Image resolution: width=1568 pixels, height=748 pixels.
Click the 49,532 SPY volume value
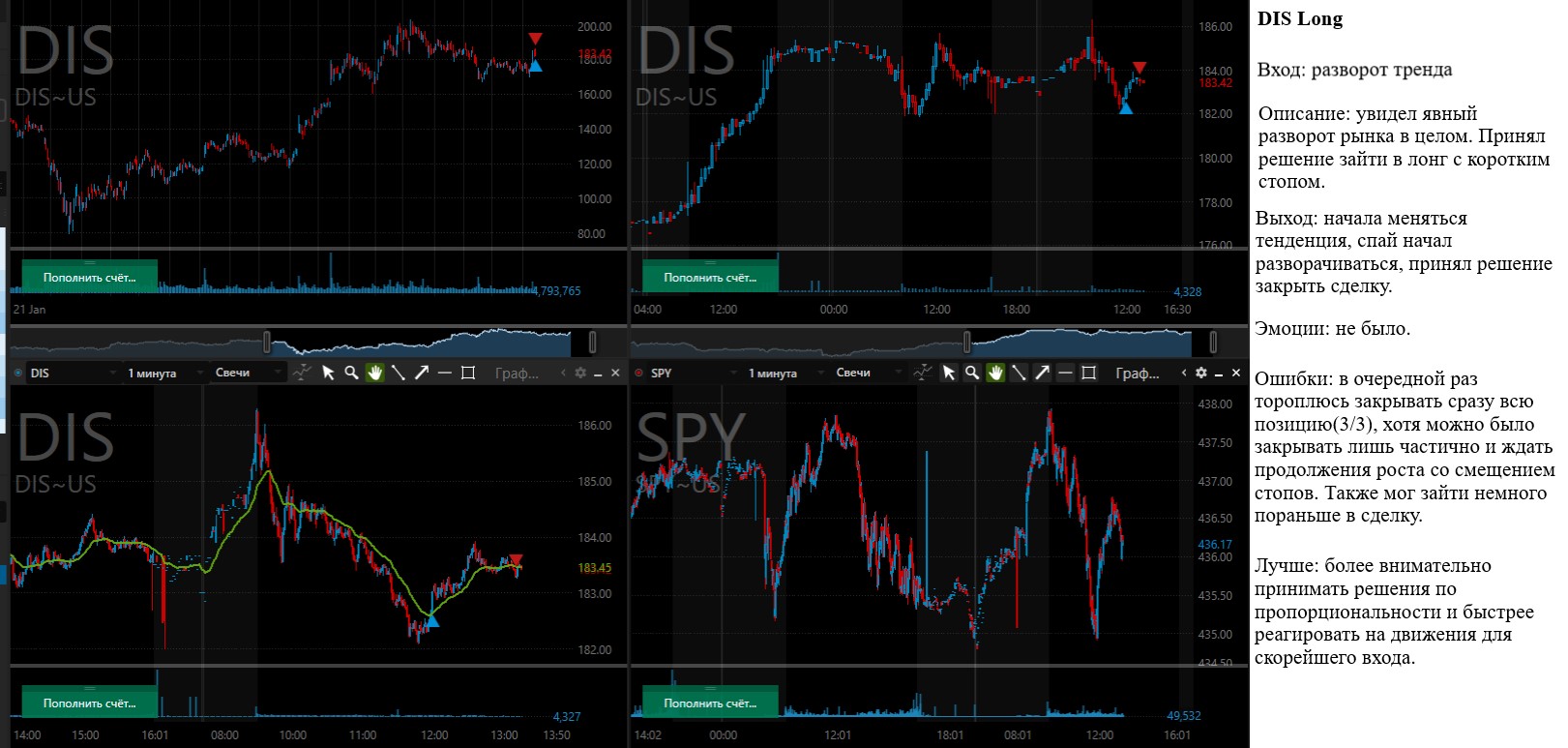pos(1184,716)
